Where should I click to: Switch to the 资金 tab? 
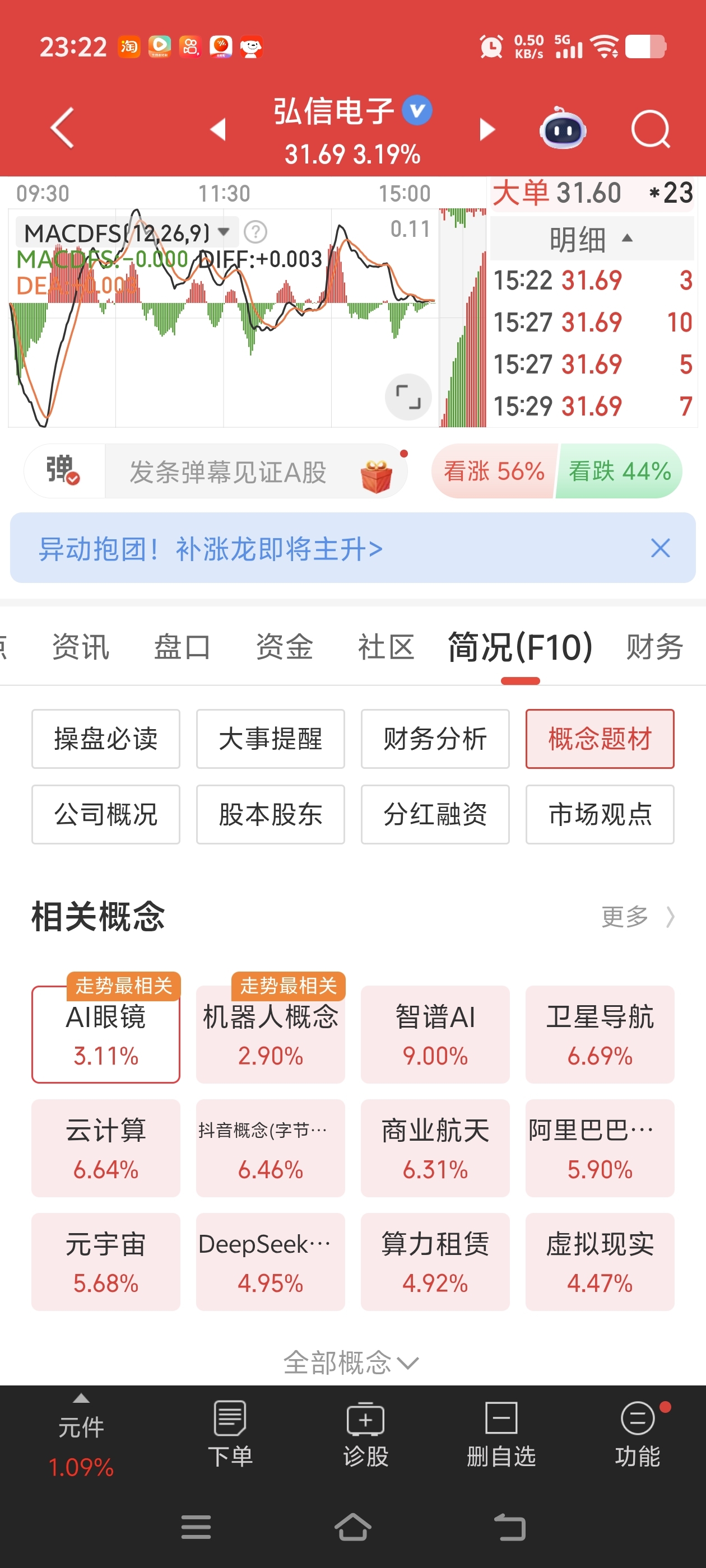[x=285, y=646]
